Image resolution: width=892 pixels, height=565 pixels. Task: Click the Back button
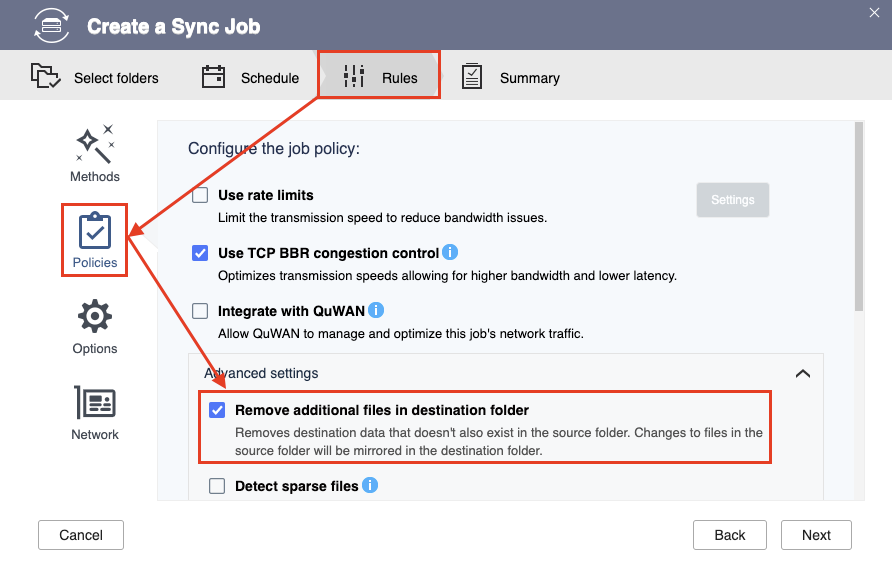tap(729, 535)
